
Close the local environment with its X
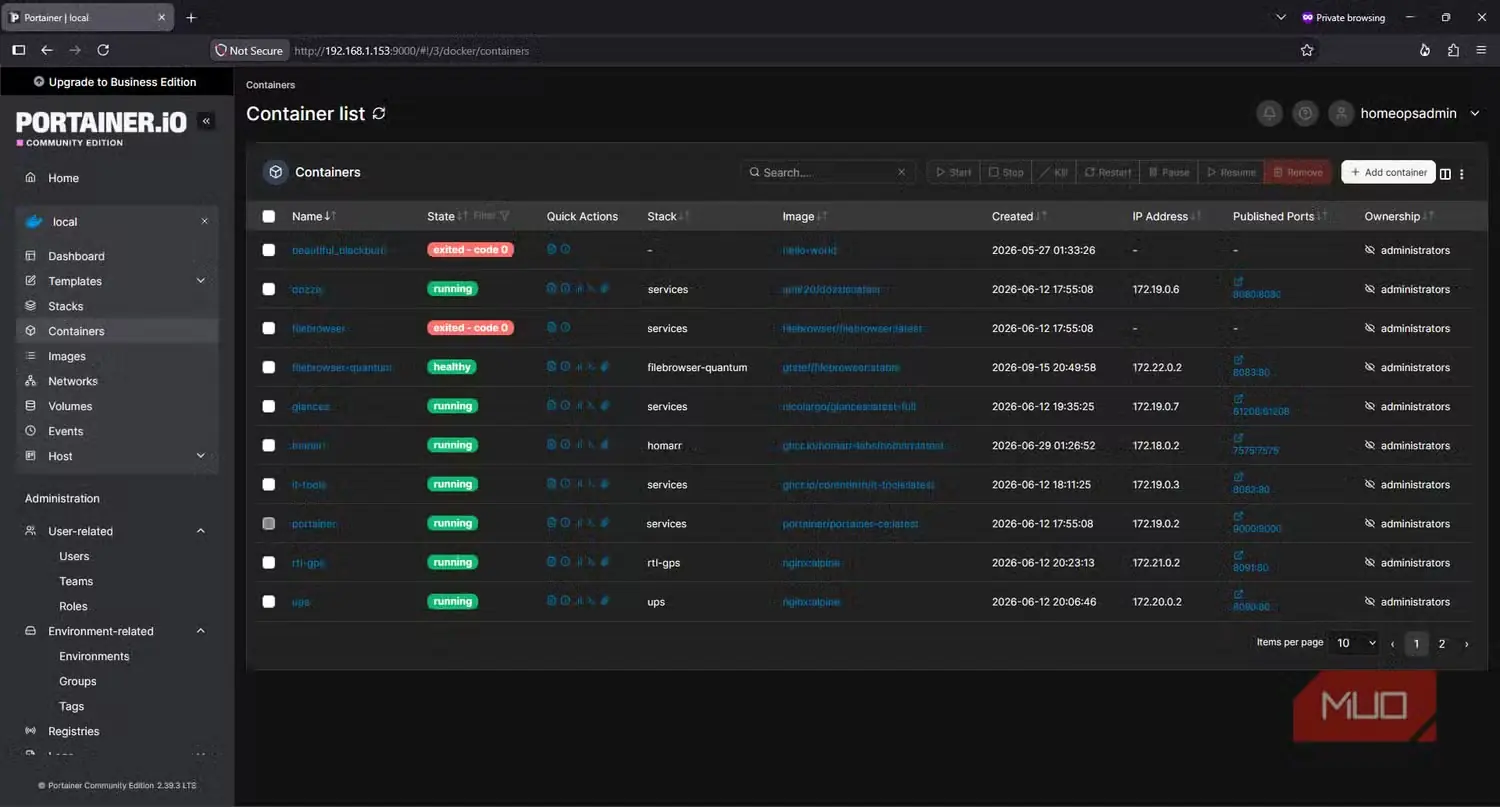[x=204, y=221]
